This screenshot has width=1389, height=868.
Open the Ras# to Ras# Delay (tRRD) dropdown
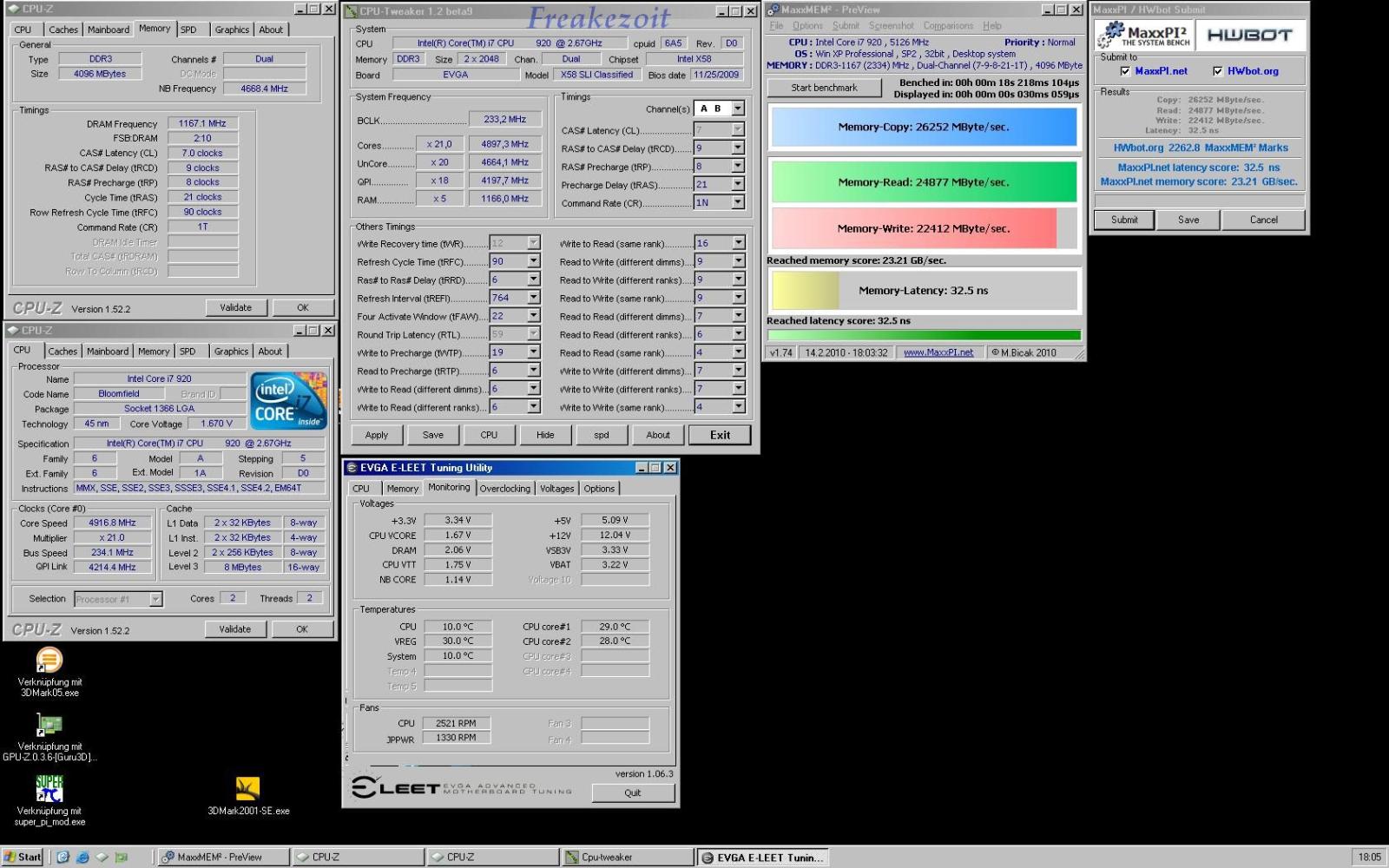coord(534,279)
